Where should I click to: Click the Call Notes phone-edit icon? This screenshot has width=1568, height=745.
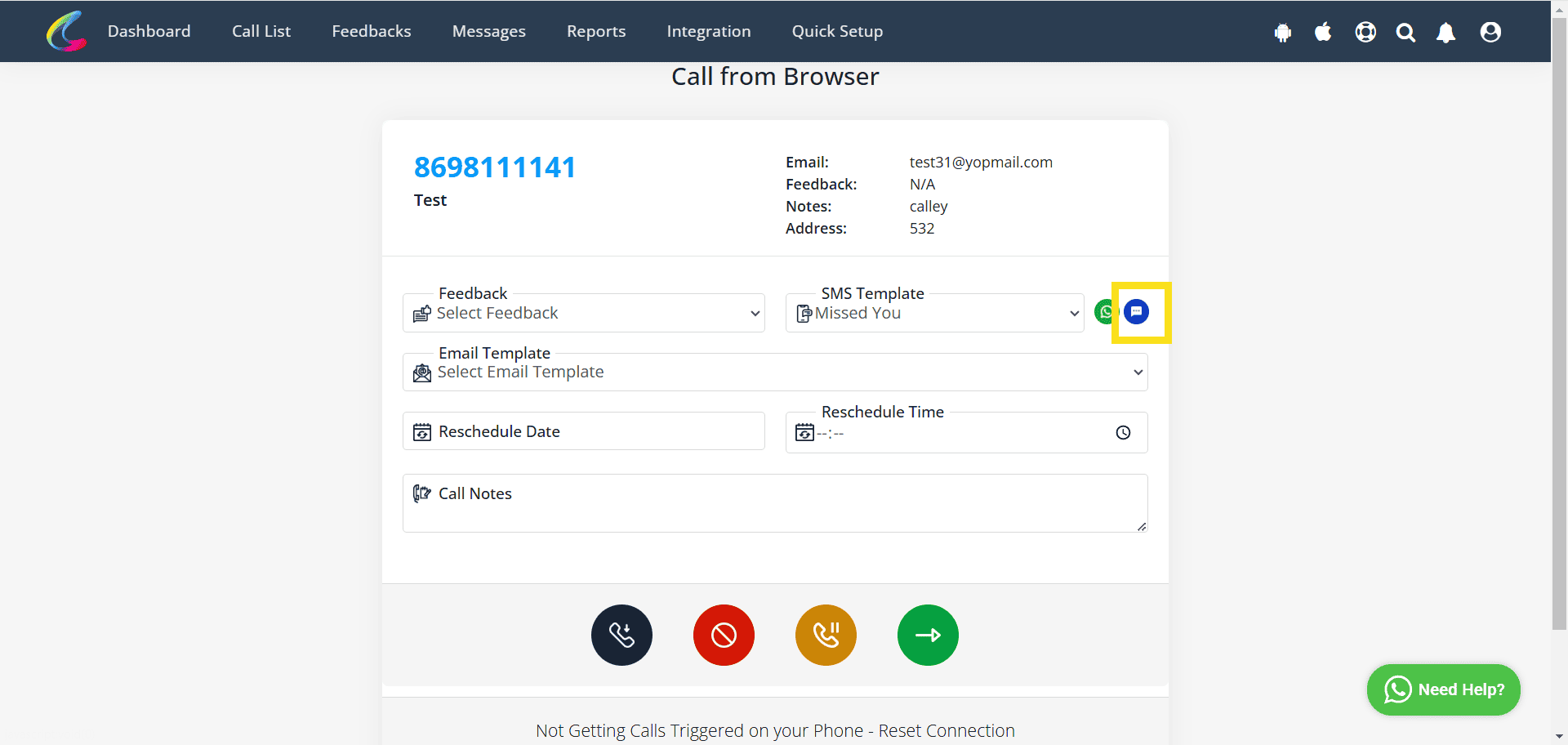point(422,493)
